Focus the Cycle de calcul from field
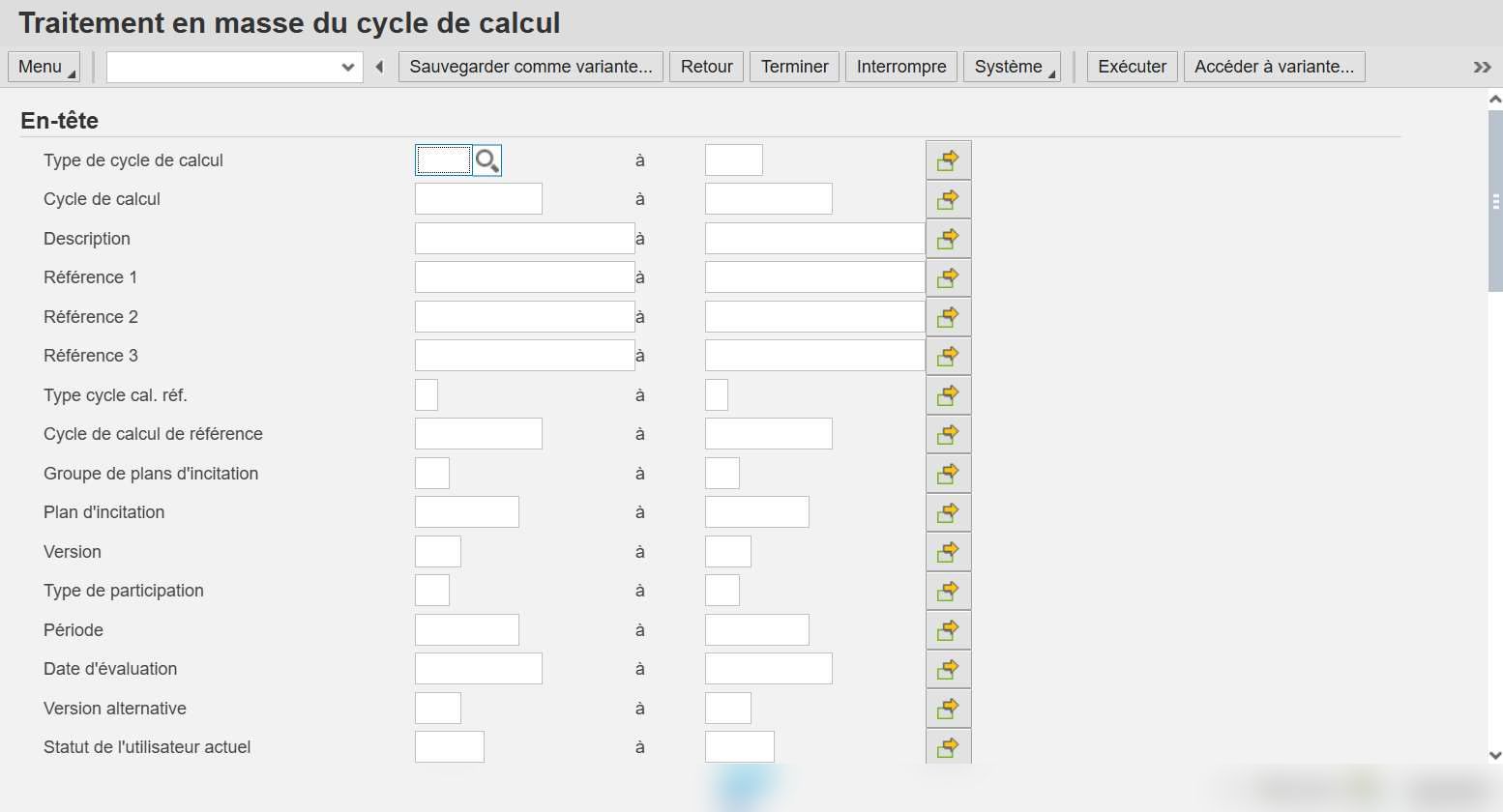This screenshot has height=812, width=1503. pyautogui.click(x=479, y=199)
